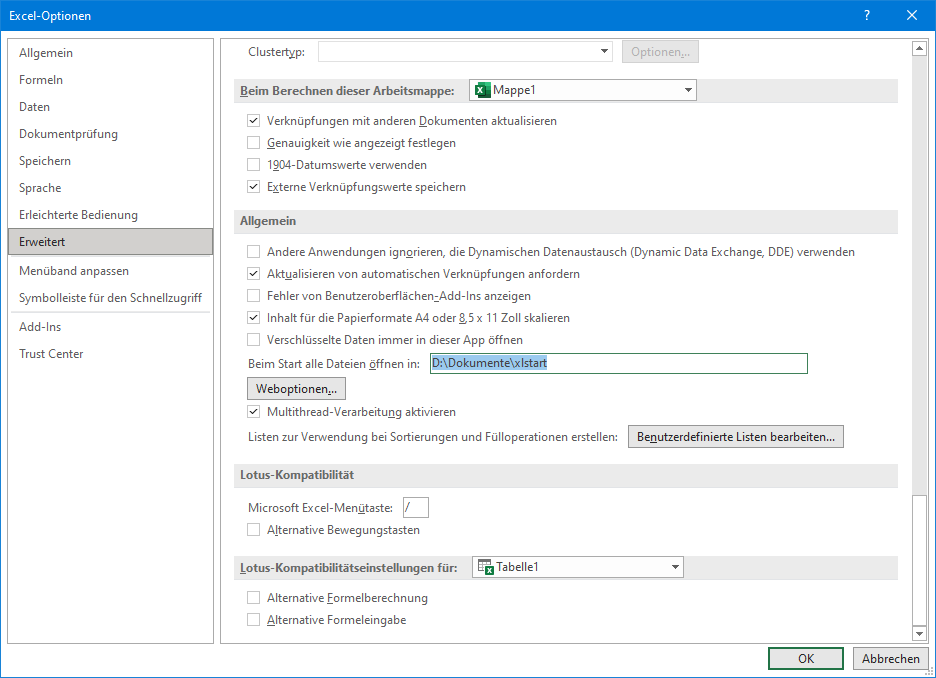Click the scrollbar down arrow
Screen dimensions: 936x678
click(919, 633)
